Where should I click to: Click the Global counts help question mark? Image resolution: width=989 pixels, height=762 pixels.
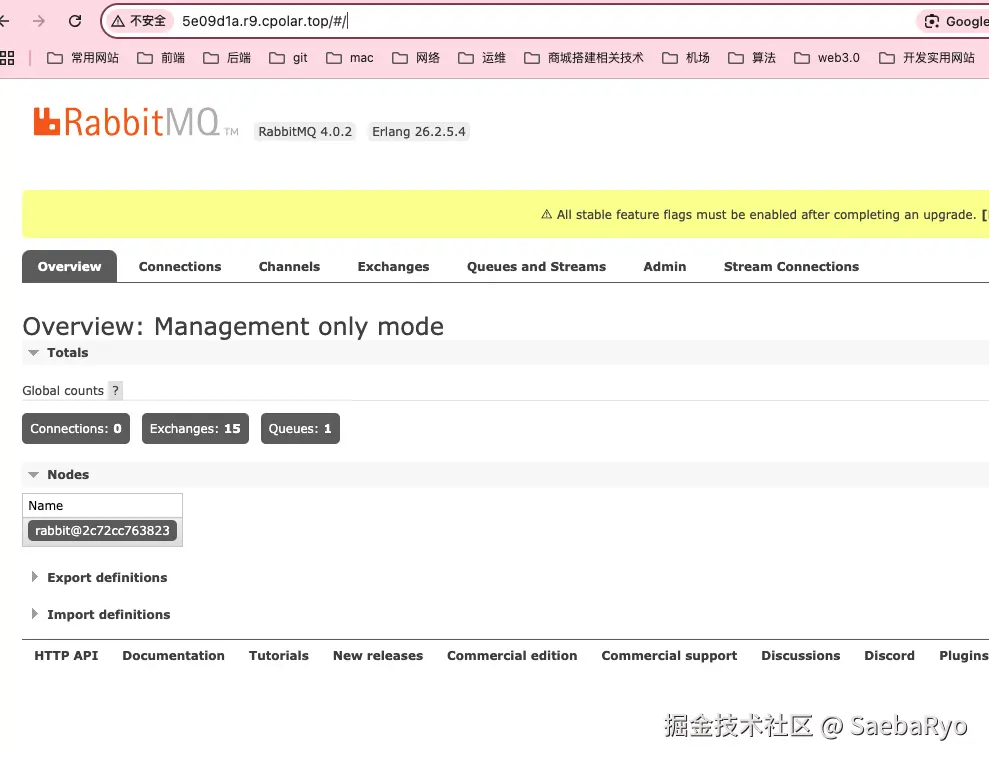click(x=115, y=390)
